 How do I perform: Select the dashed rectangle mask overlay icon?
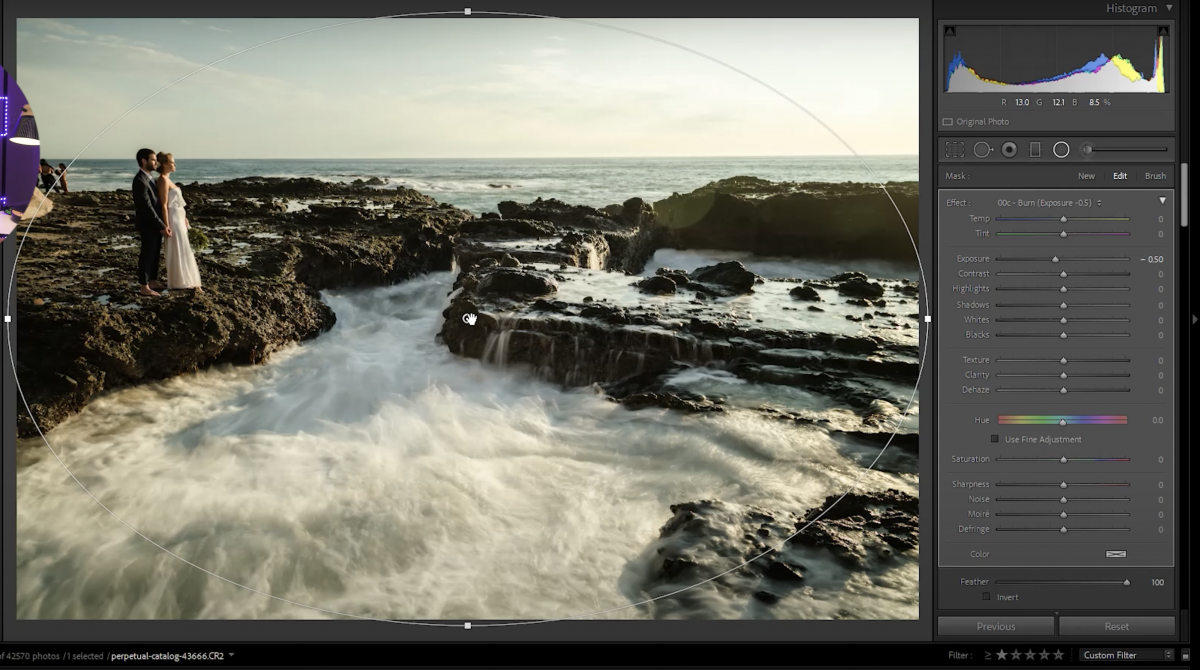(954, 149)
